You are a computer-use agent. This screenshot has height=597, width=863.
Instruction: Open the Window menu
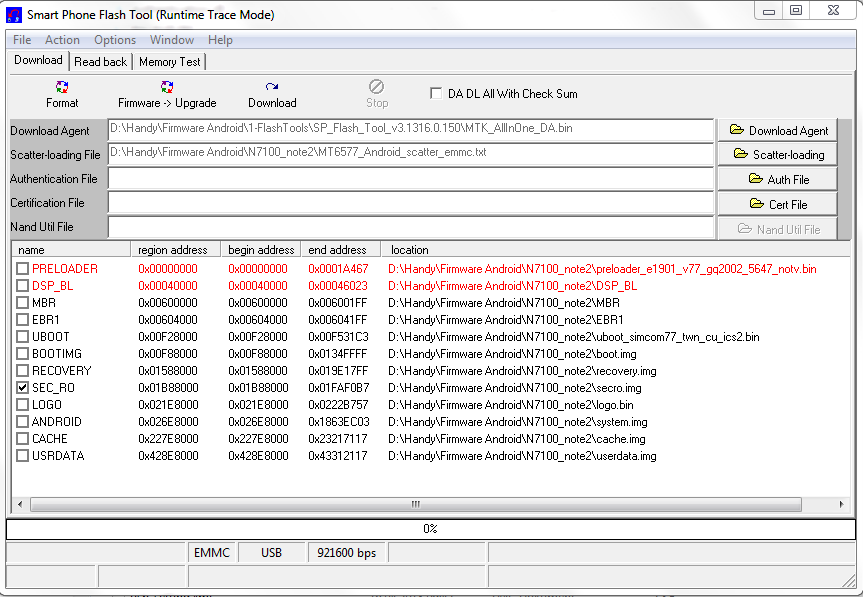coord(172,40)
